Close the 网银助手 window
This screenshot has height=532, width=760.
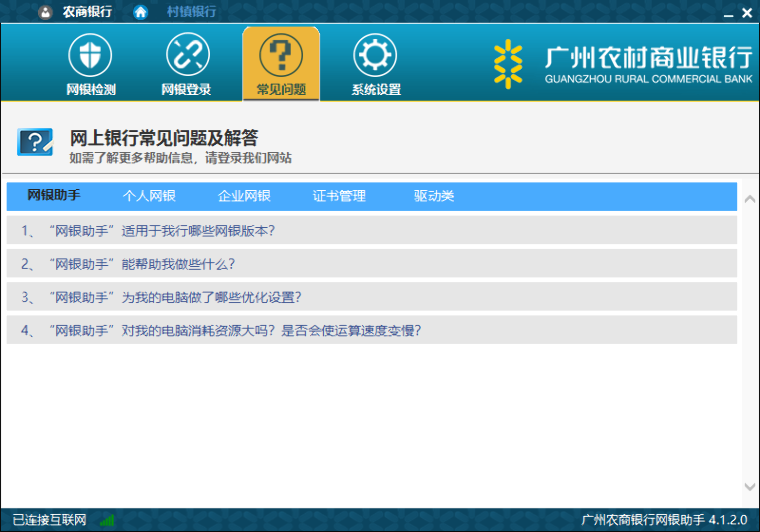[x=747, y=13]
